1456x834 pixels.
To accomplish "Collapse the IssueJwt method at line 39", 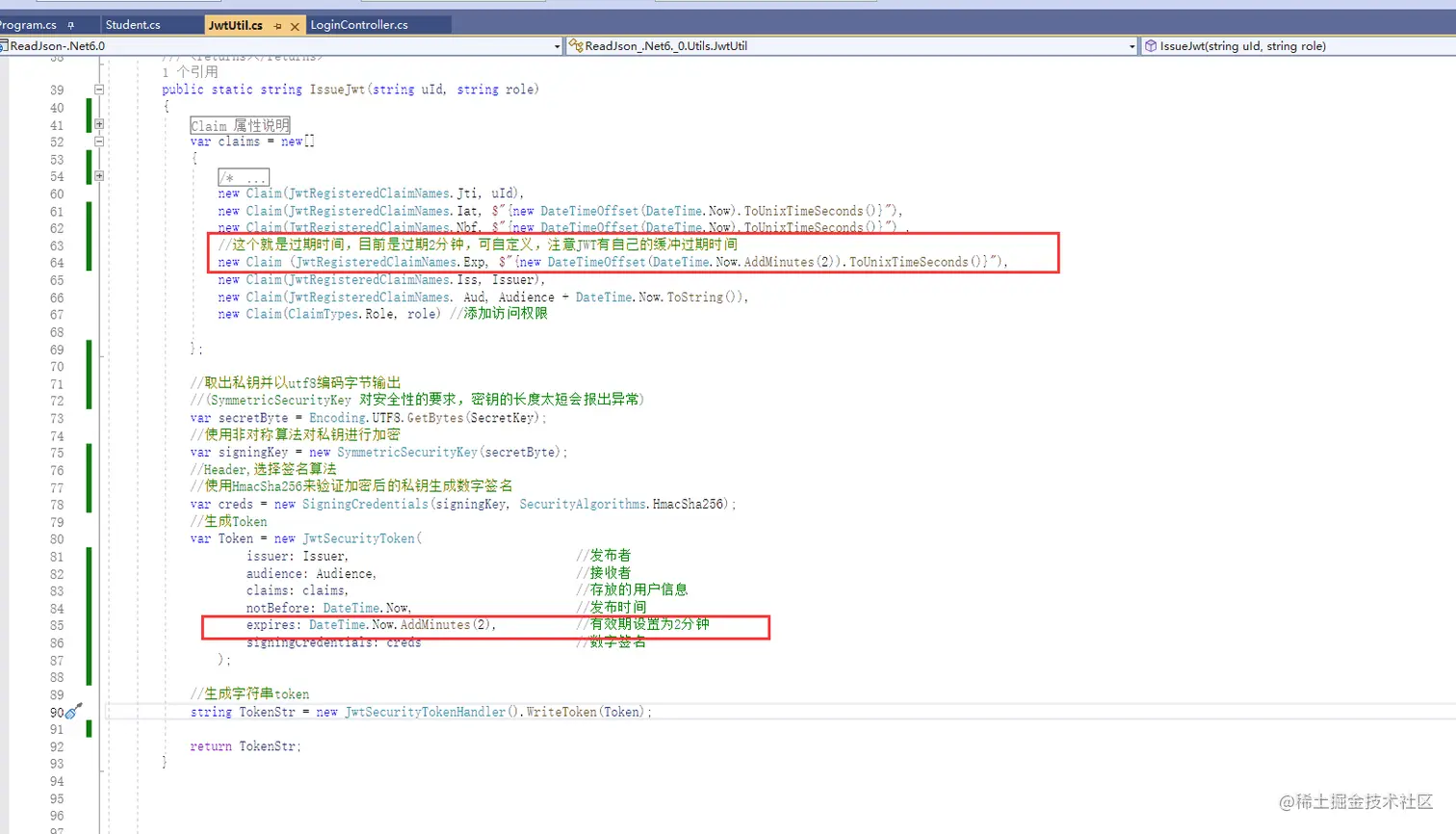I will tap(98, 90).
